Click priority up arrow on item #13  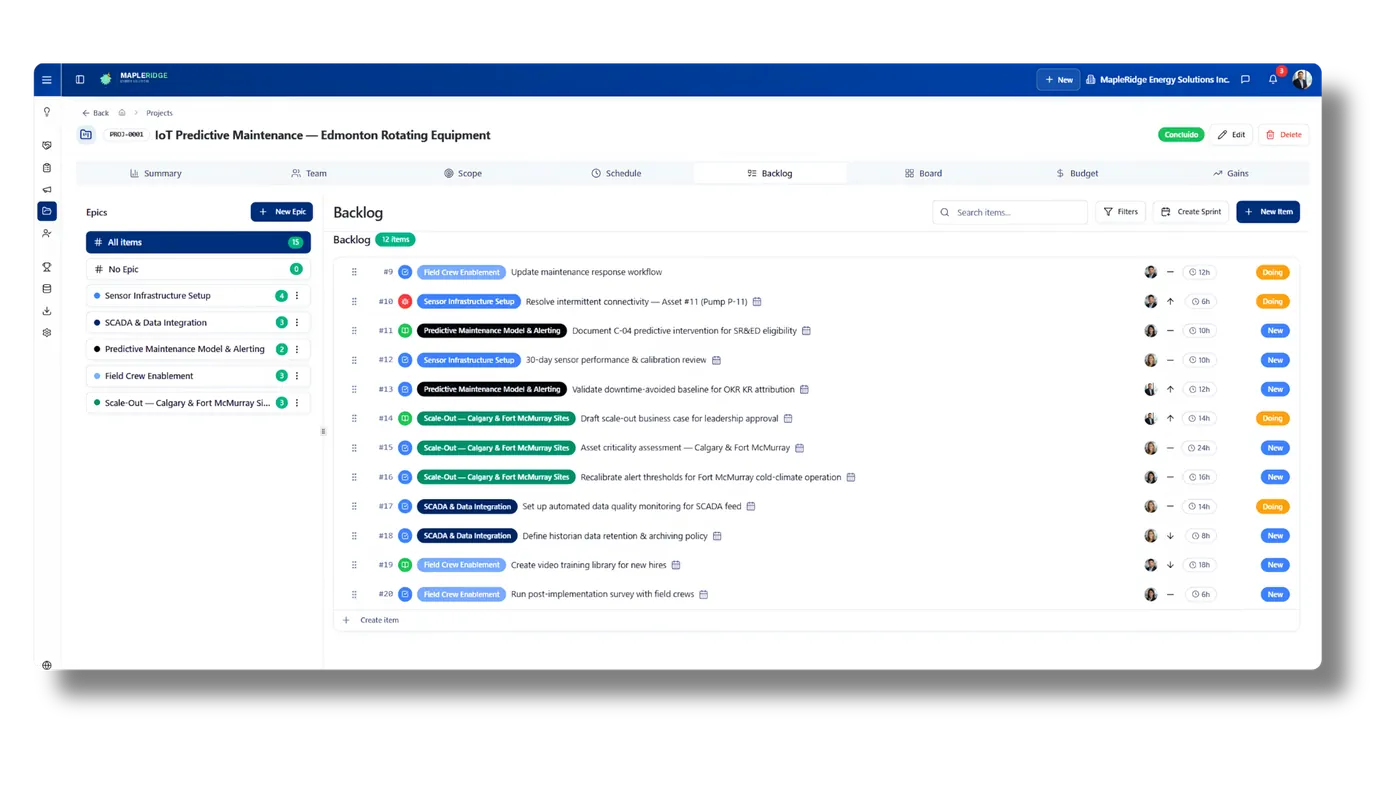pos(1170,389)
